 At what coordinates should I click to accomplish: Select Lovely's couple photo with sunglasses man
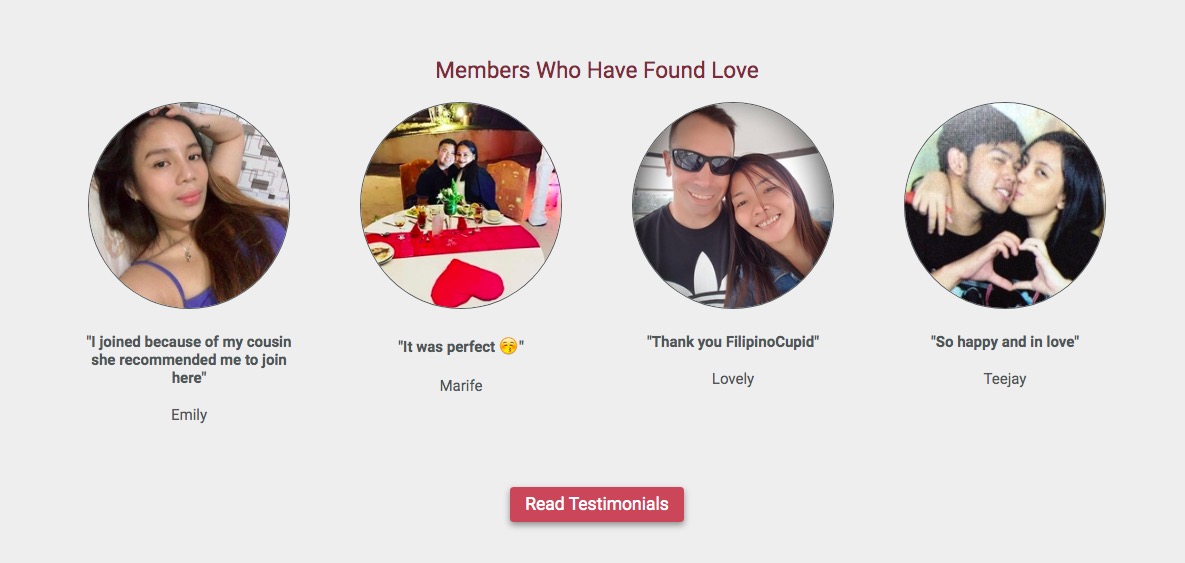point(733,205)
